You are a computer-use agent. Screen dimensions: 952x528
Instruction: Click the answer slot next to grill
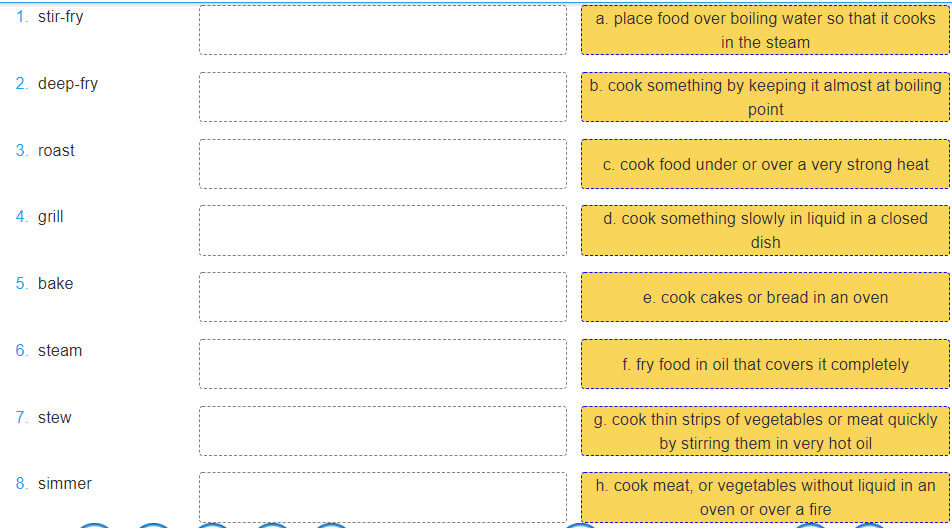point(382,230)
